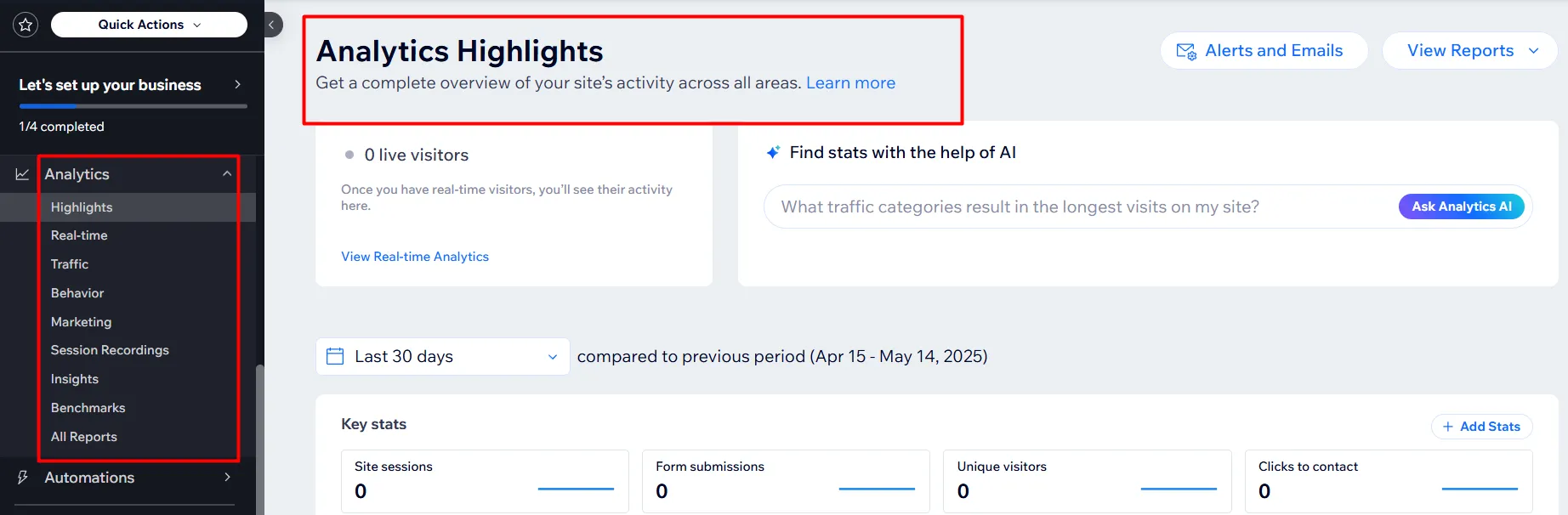Click the Automations lightning bolt icon

tap(23, 478)
